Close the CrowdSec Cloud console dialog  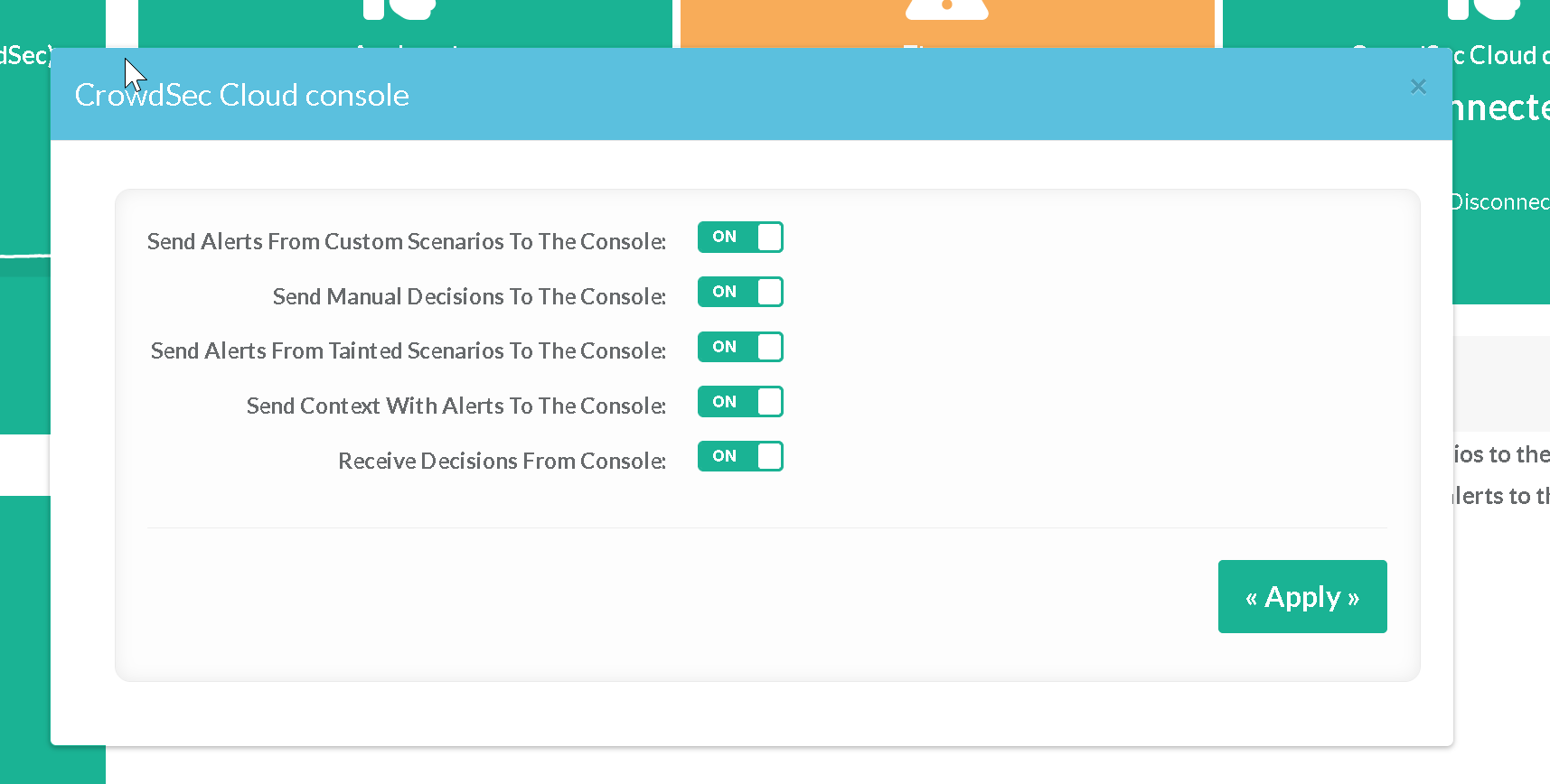tap(1418, 87)
